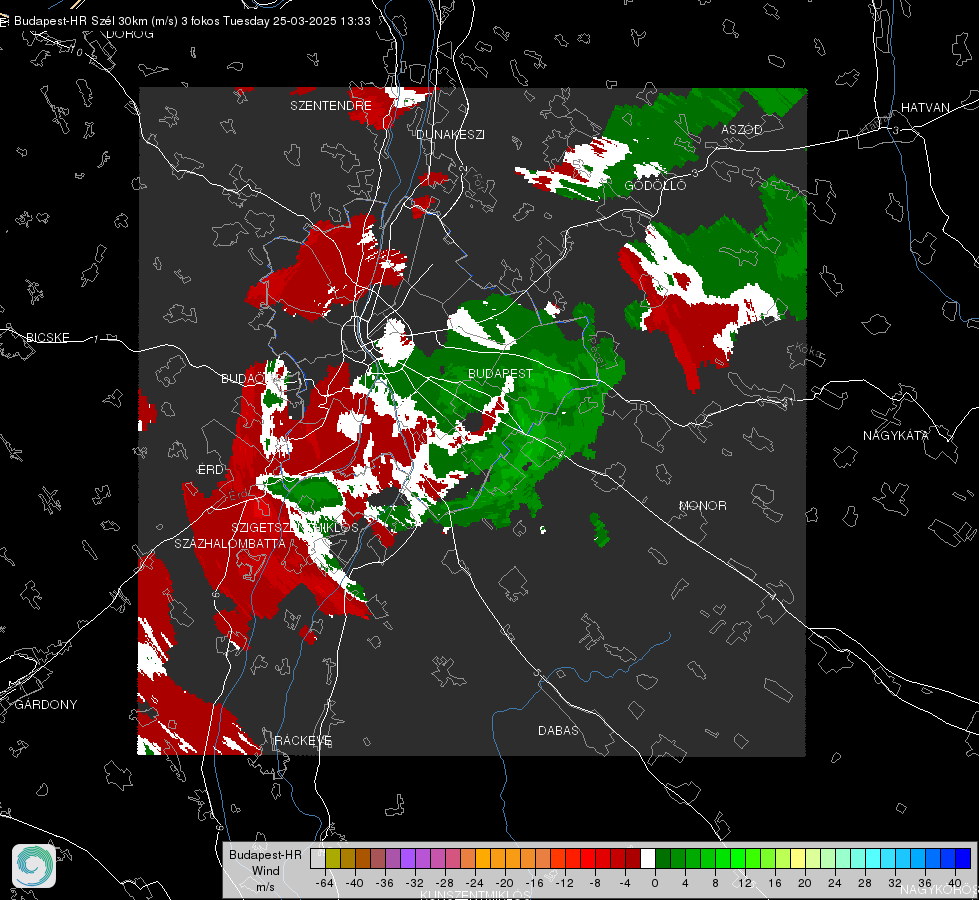Screen dimensions: 979x900
Task: Click the ASZOD town label
Action: click(x=742, y=129)
